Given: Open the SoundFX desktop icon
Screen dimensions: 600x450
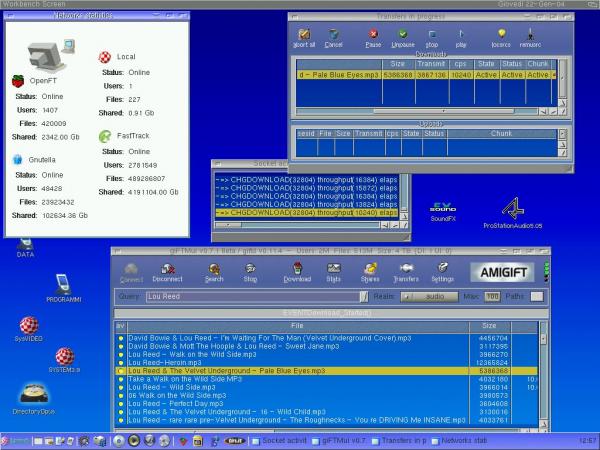Looking at the screenshot, I should [443, 212].
